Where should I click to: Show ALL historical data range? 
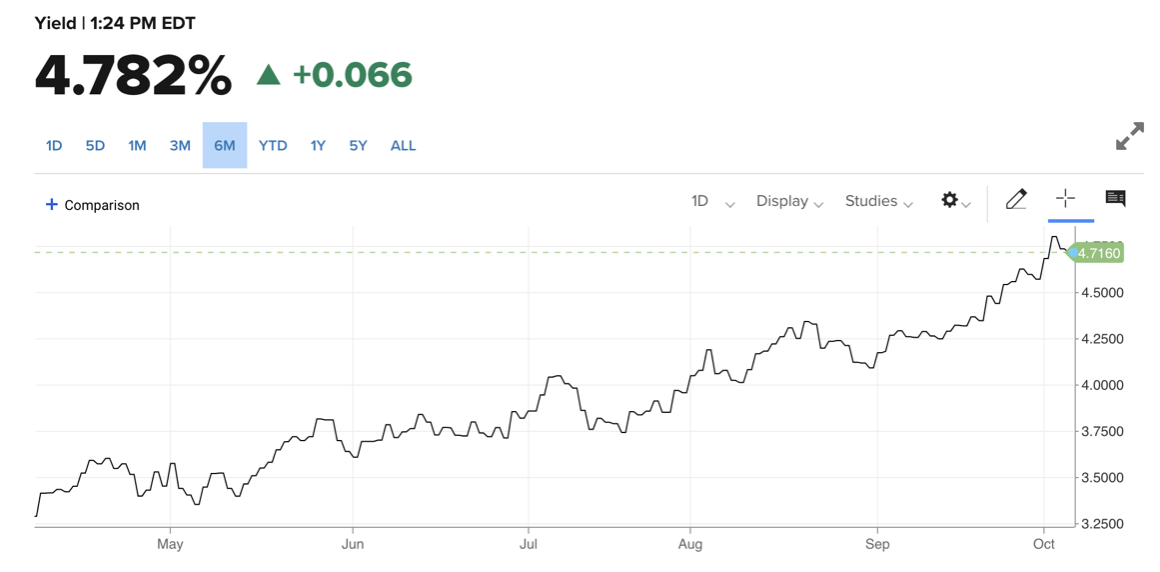(403, 146)
